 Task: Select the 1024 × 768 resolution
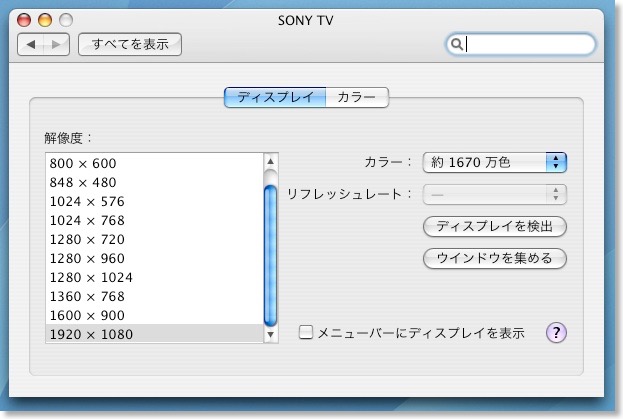[154, 220]
